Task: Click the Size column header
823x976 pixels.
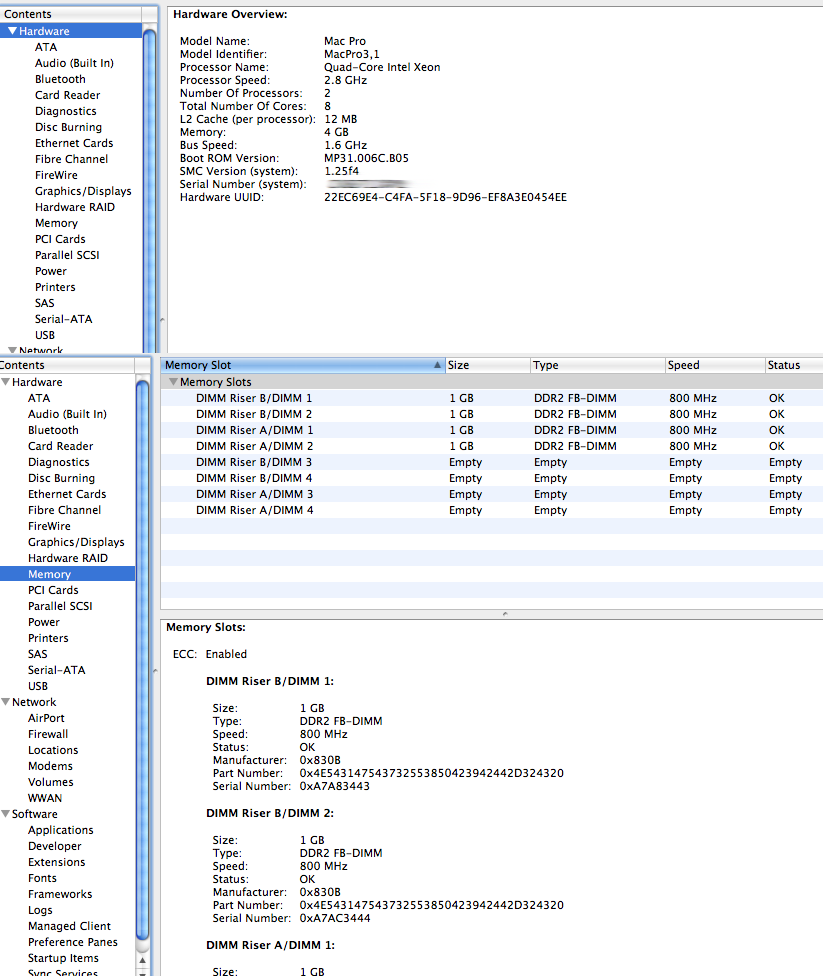Action: [x=487, y=365]
